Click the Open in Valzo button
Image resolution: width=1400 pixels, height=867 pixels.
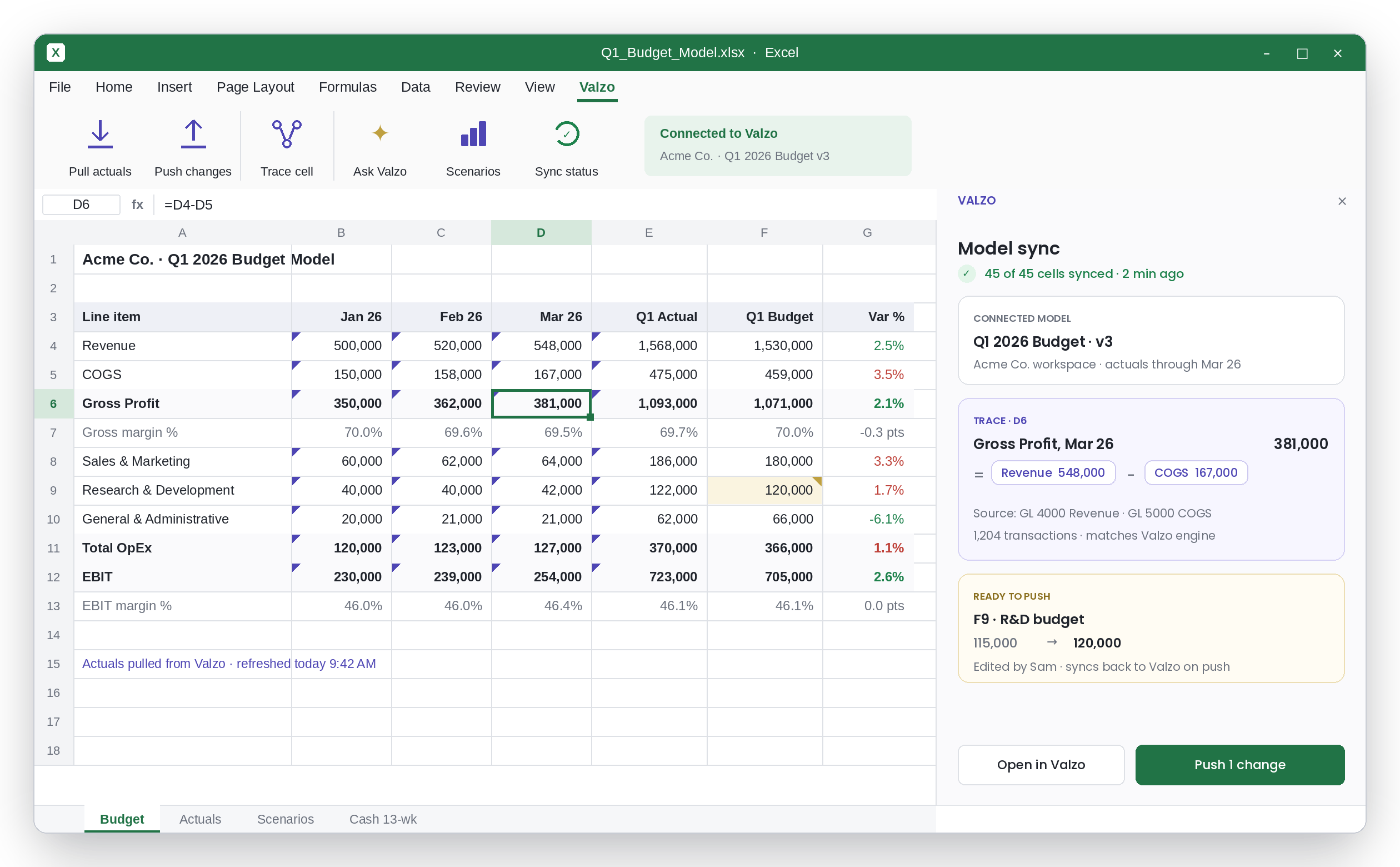coord(1041,765)
